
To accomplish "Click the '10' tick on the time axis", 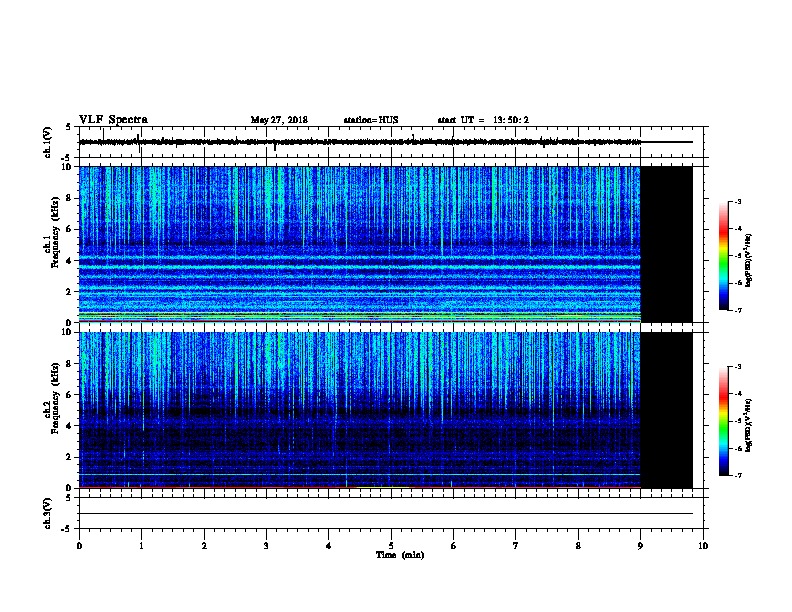I will [x=703, y=546].
